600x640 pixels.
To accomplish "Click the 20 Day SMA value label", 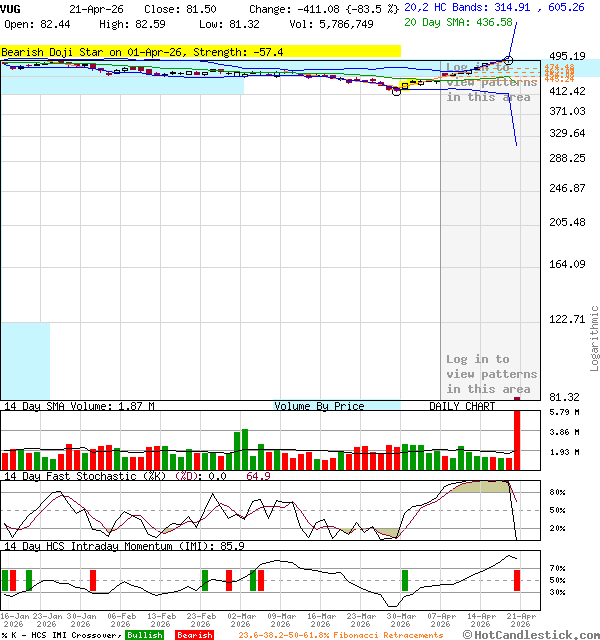I will click(458, 22).
